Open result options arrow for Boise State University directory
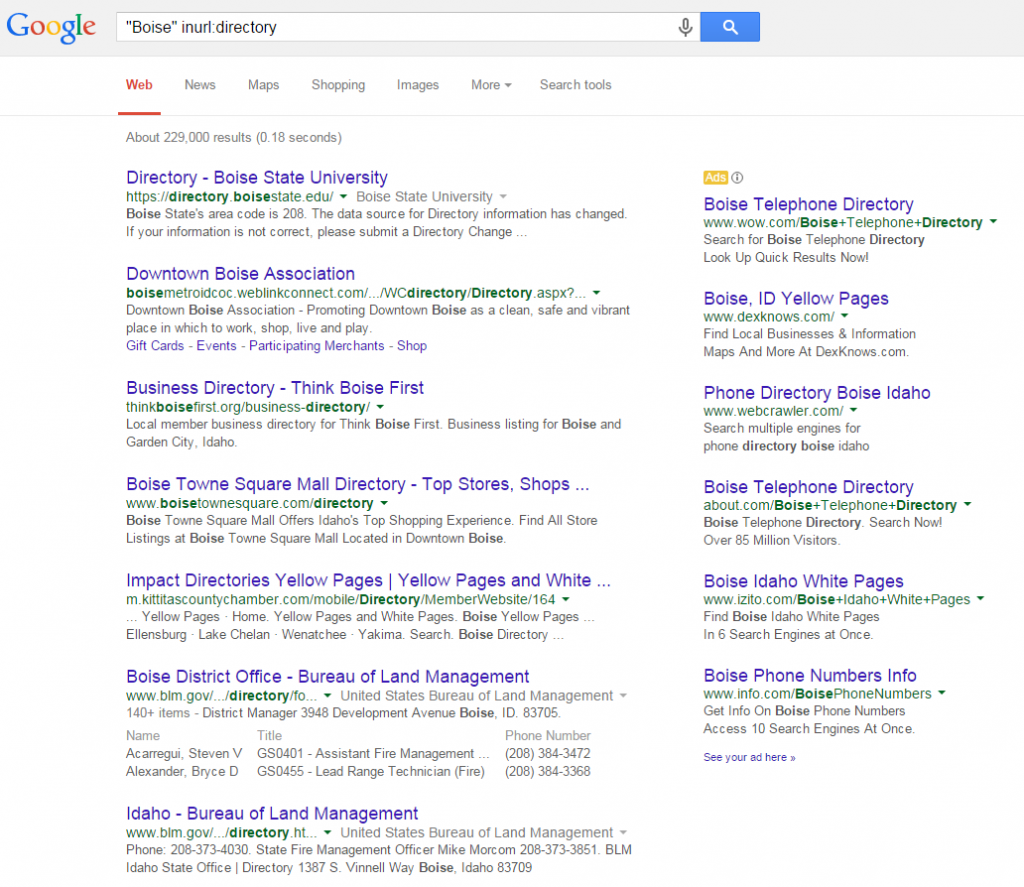This screenshot has width=1024, height=887. point(343,197)
